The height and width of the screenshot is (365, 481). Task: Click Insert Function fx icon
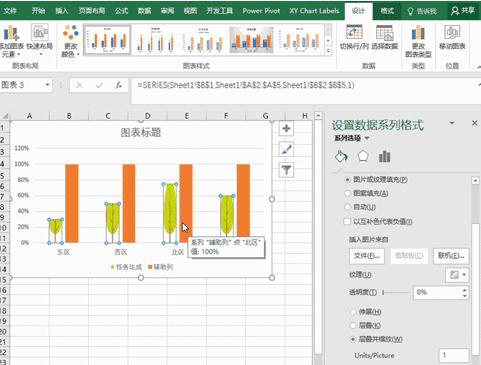point(119,85)
